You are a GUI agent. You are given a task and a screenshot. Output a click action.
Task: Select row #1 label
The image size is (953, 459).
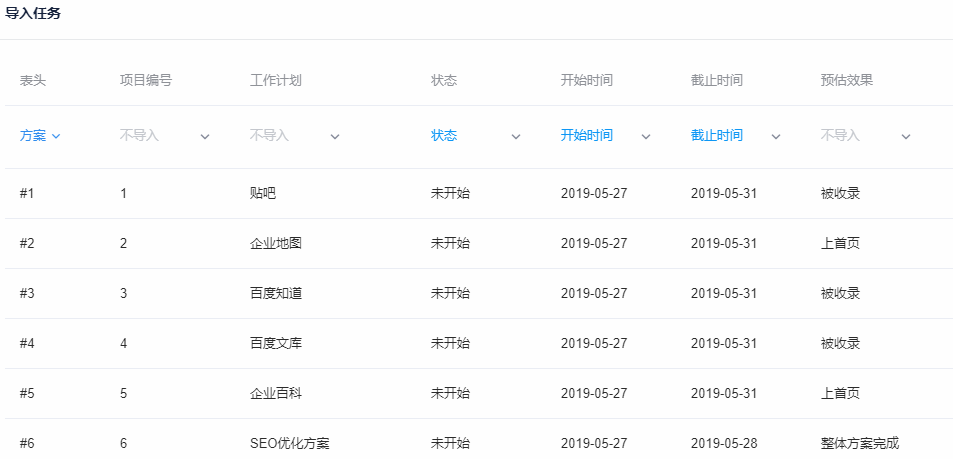pyautogui.click(x=27, y=194)
